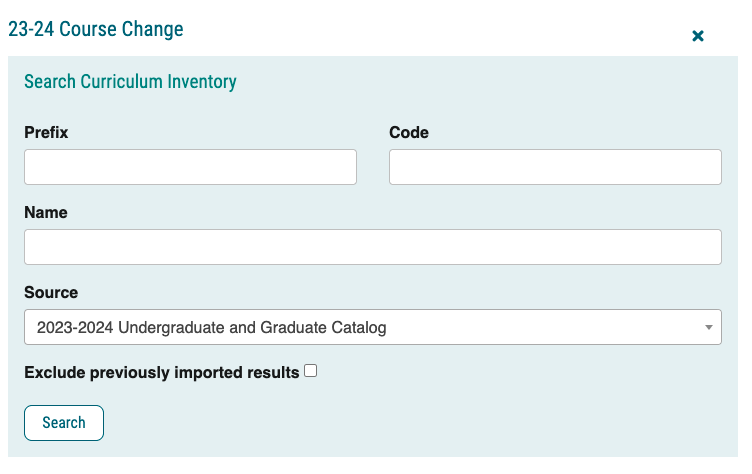Click the Prefix text field
The height and width of the screenshot is (474, 752).
(x=190, y=167)
